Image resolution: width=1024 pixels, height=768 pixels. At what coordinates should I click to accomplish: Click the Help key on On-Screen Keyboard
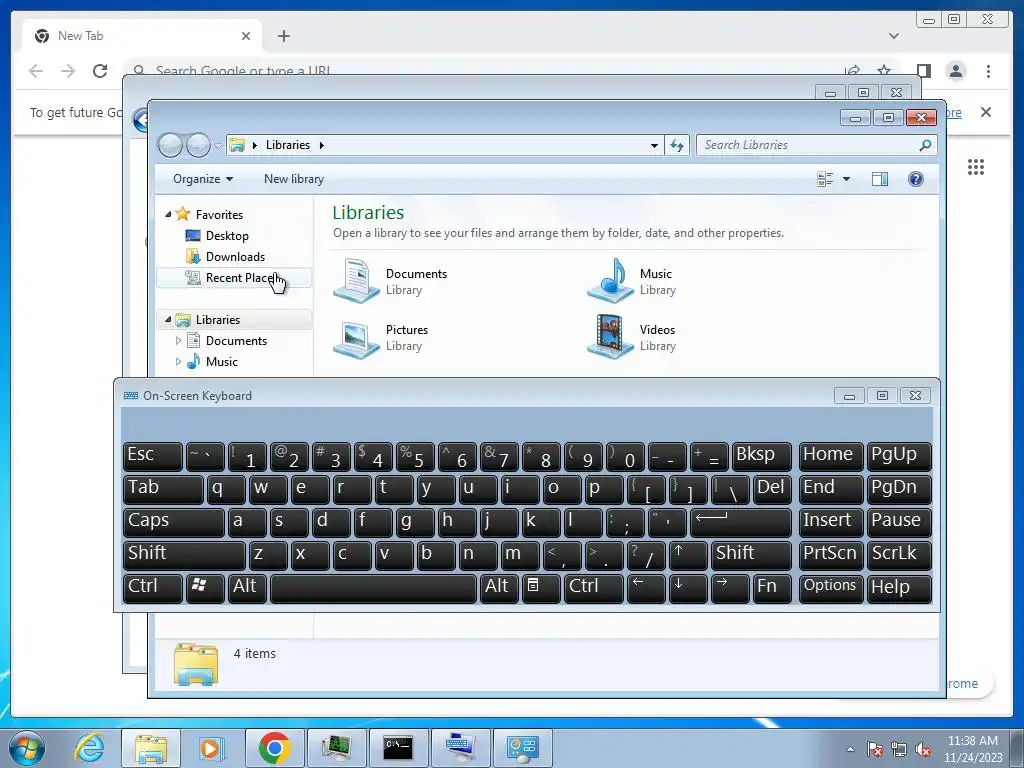[x=899, y=587]
